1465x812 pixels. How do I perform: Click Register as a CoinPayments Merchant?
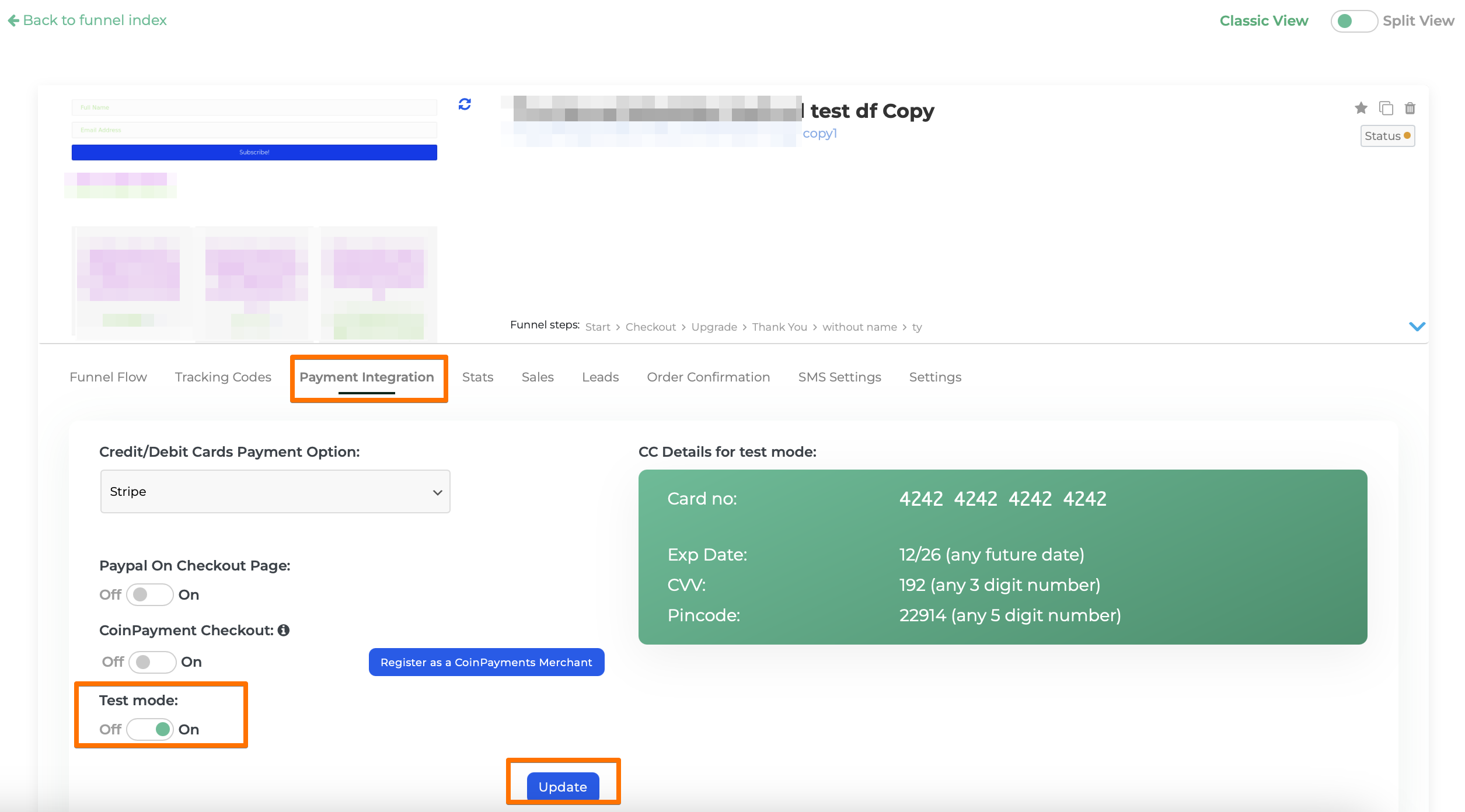(486, 662)
